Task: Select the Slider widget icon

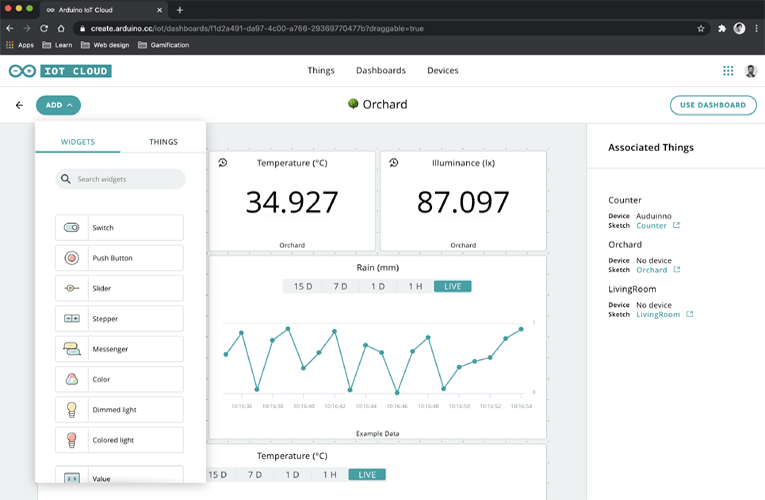Action: click(72, 288)
